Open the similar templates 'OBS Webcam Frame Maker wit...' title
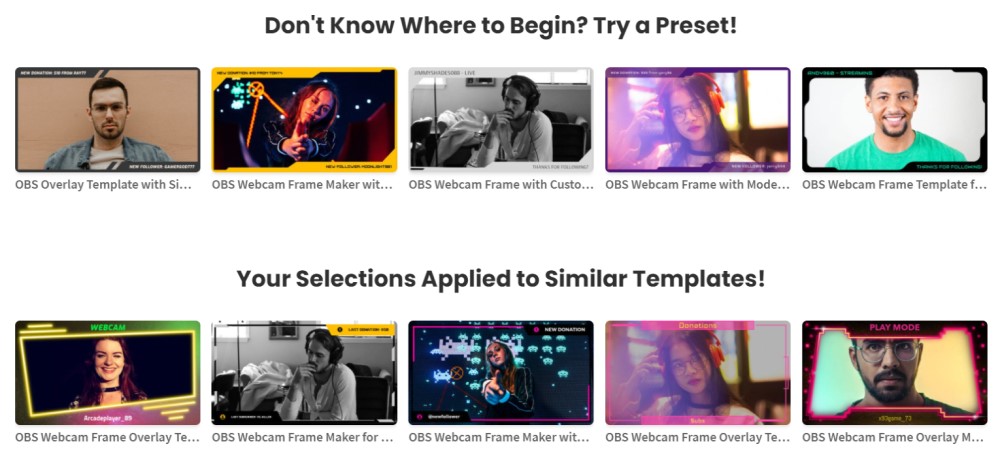 pyautogui.click(x=499, y=438)
